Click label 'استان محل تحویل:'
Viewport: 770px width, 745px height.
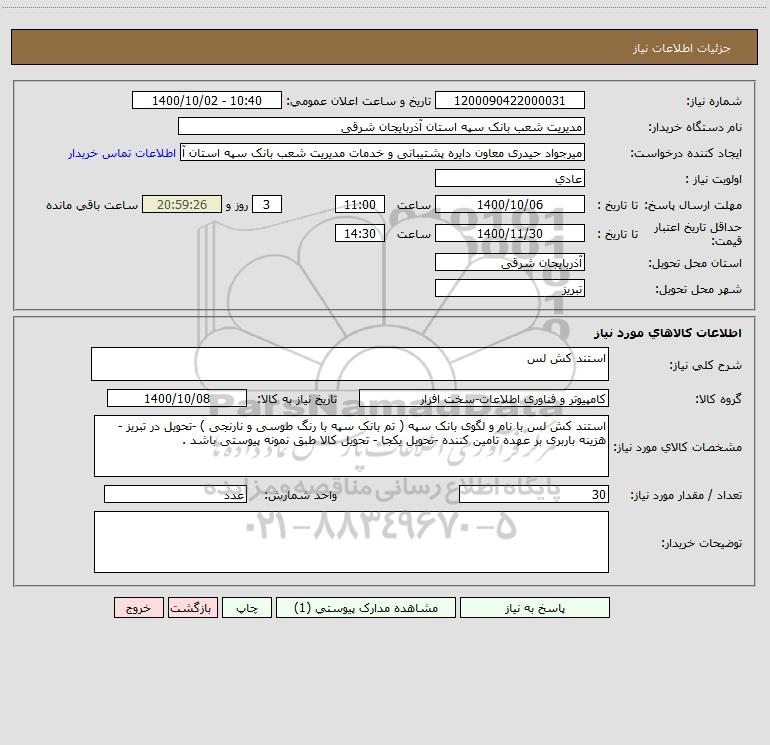tap(695, 264)
